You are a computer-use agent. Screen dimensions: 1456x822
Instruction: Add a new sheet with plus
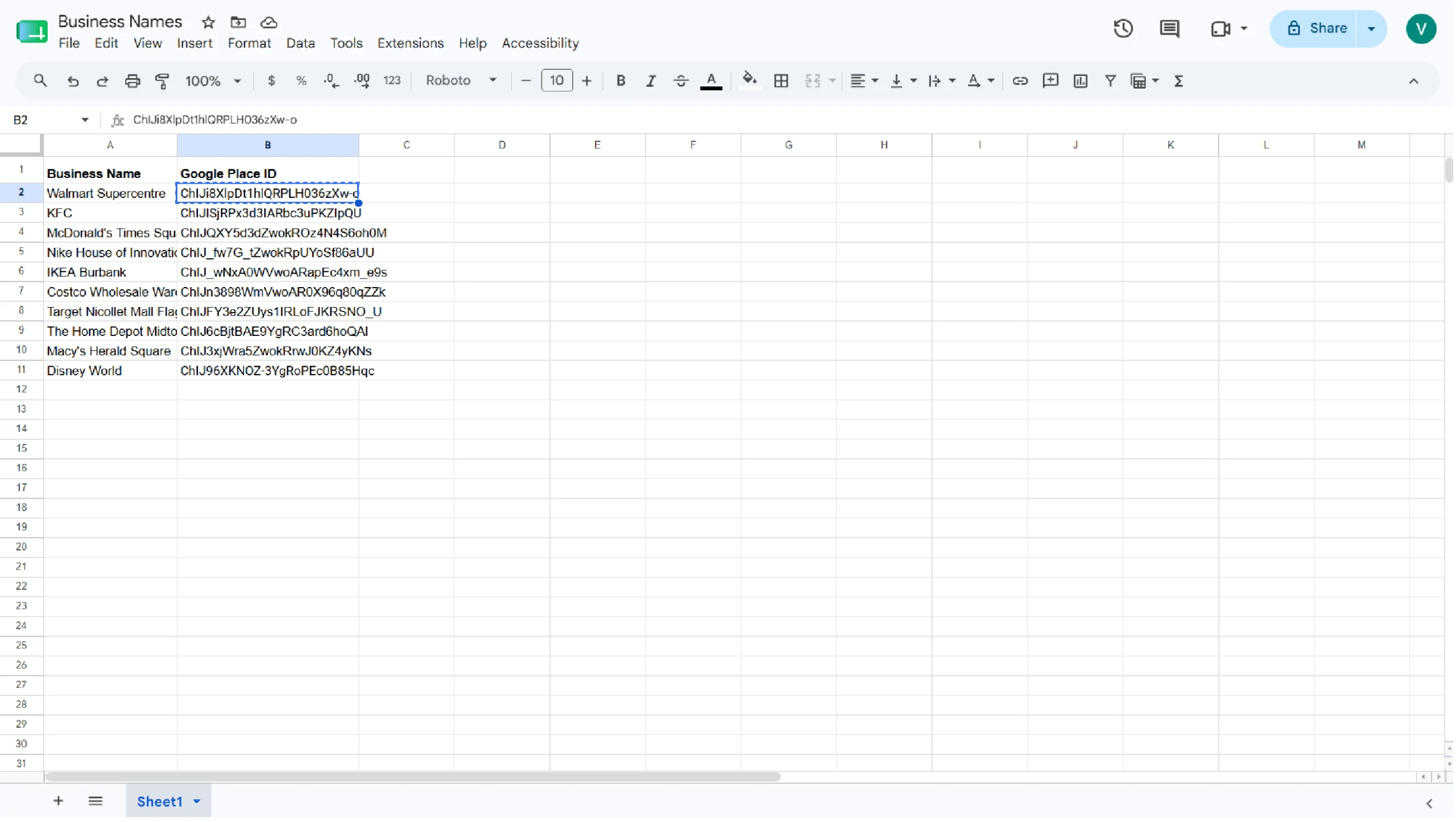pos(58,801)
